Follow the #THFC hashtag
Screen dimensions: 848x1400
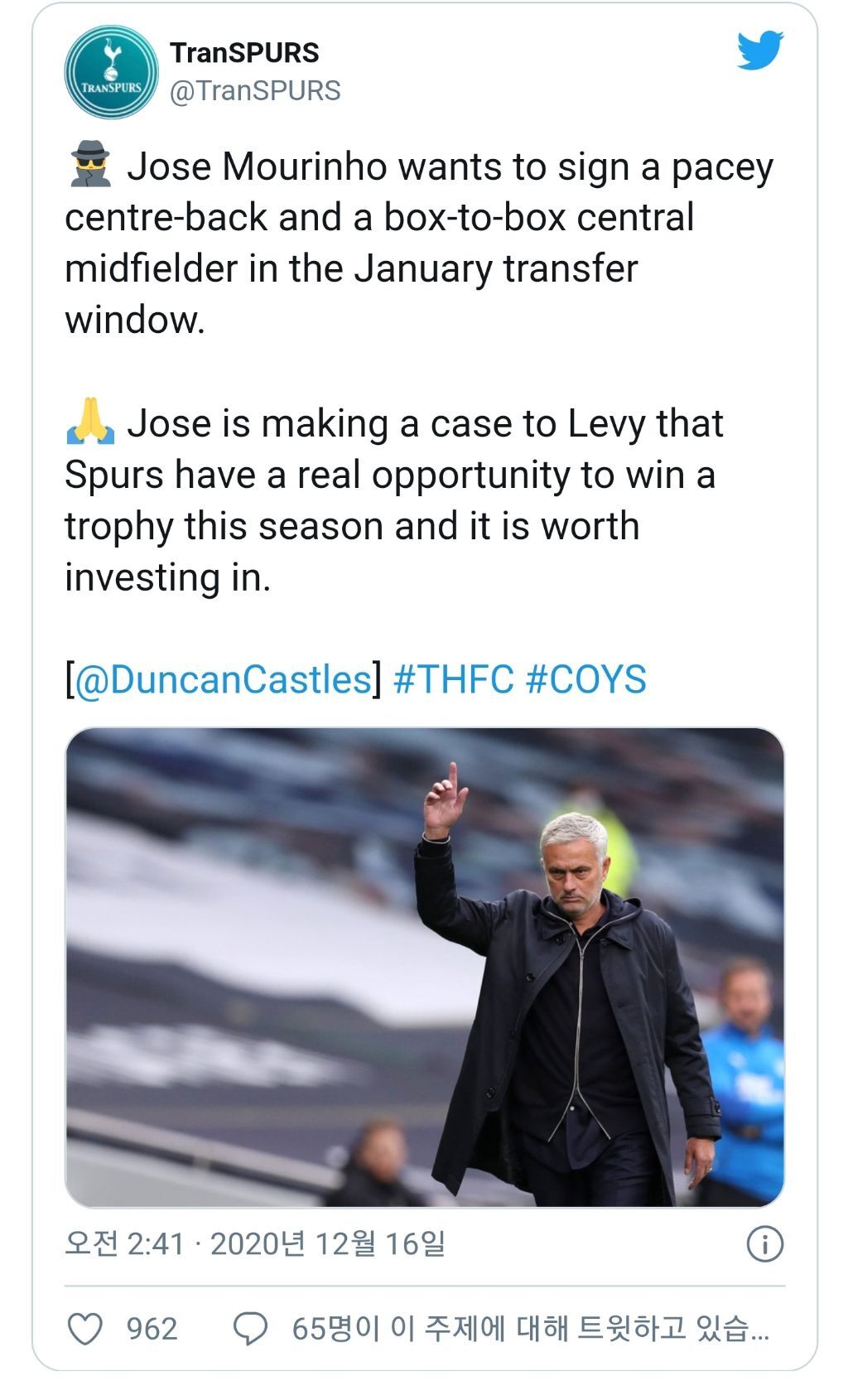coord(453,679)
